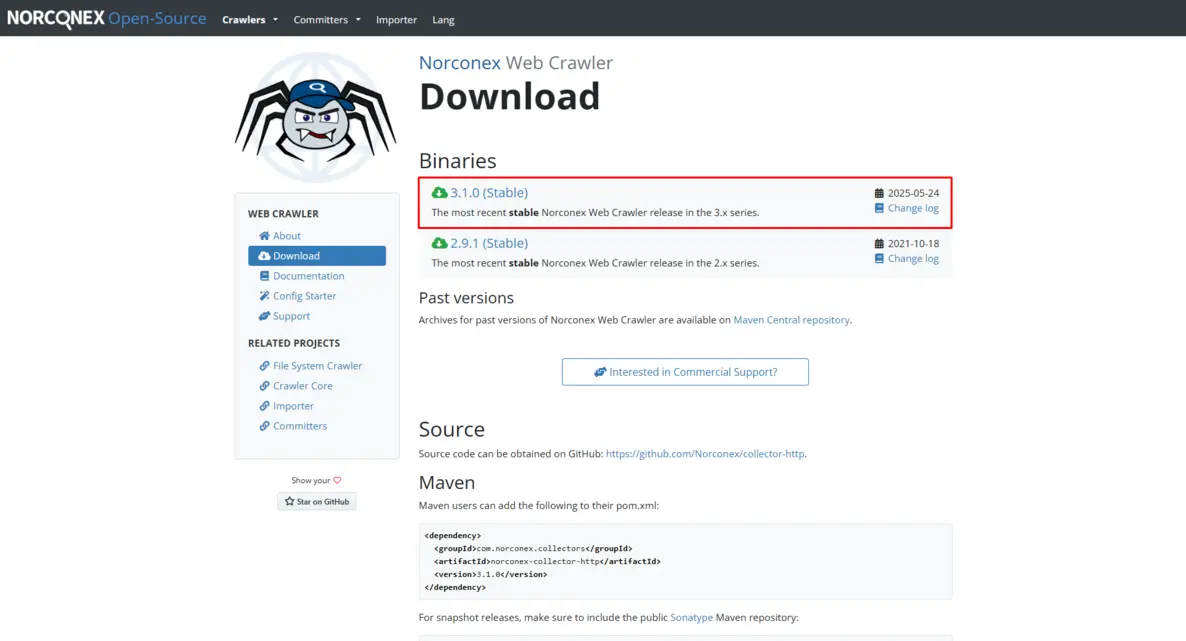Click the Maven section heading

pyautogui.click(x=447, y=483)
